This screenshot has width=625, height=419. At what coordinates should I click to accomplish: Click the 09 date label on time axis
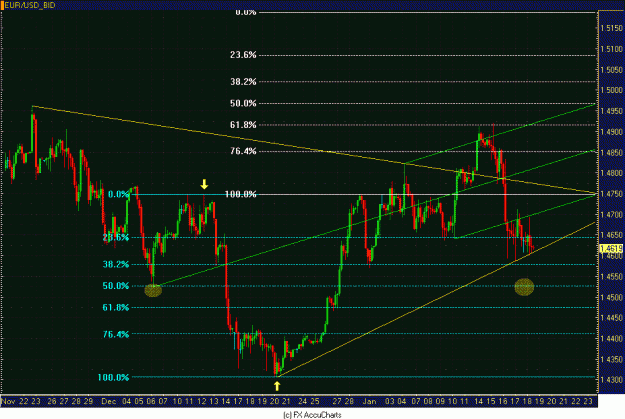point(440,401)
